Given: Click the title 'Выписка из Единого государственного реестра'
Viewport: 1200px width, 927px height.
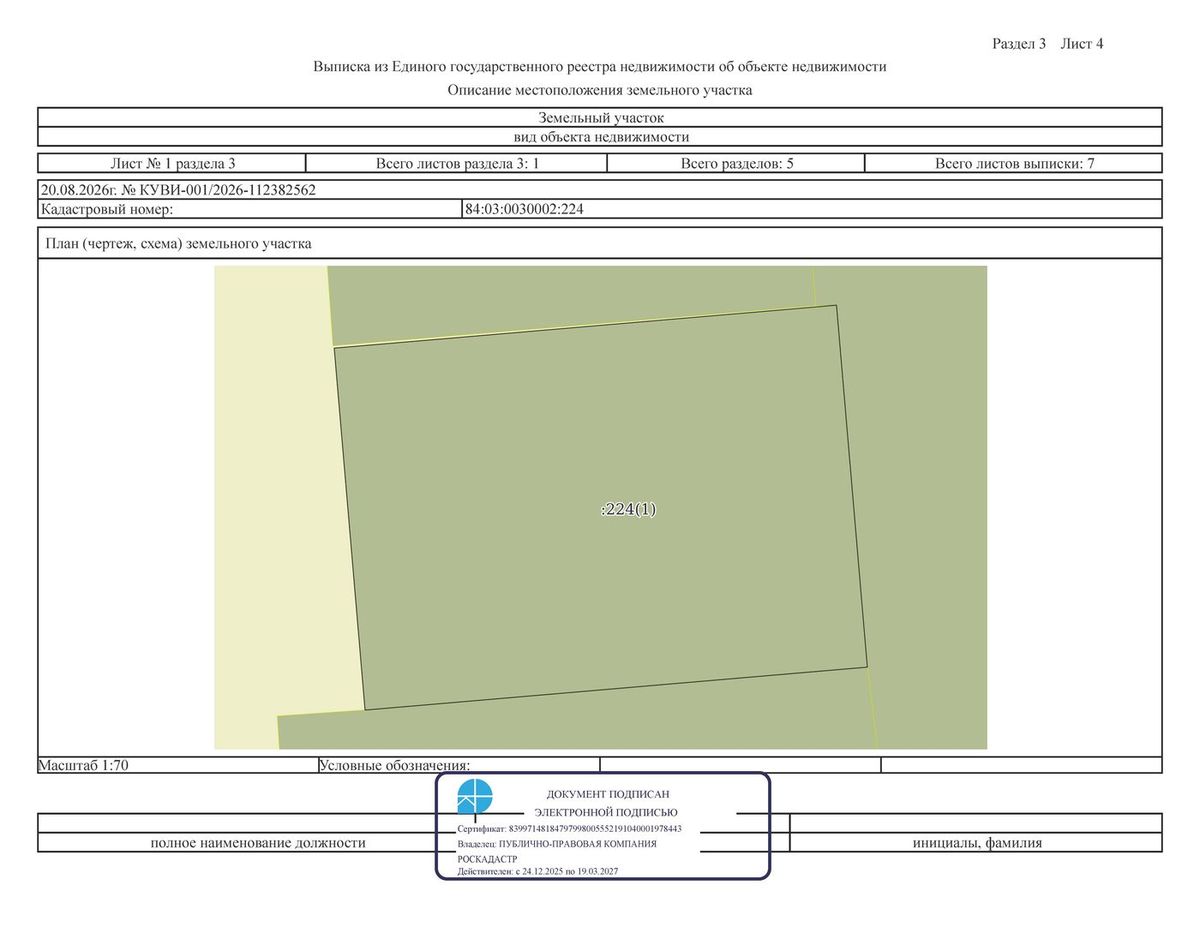Looking at the screenshot, I should [599, 67].
